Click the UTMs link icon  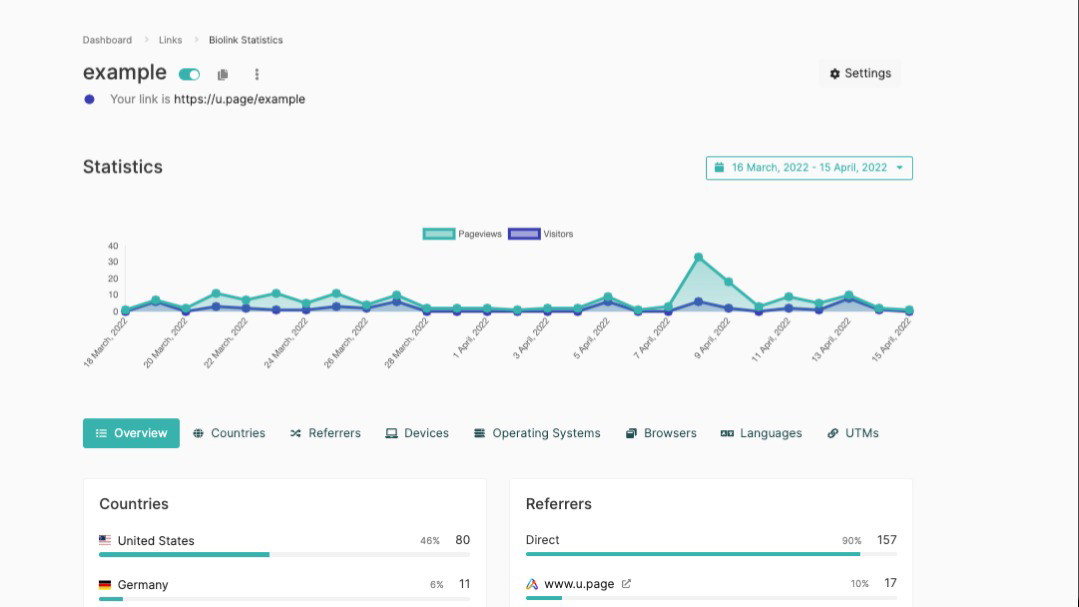[x=833, y=433]
